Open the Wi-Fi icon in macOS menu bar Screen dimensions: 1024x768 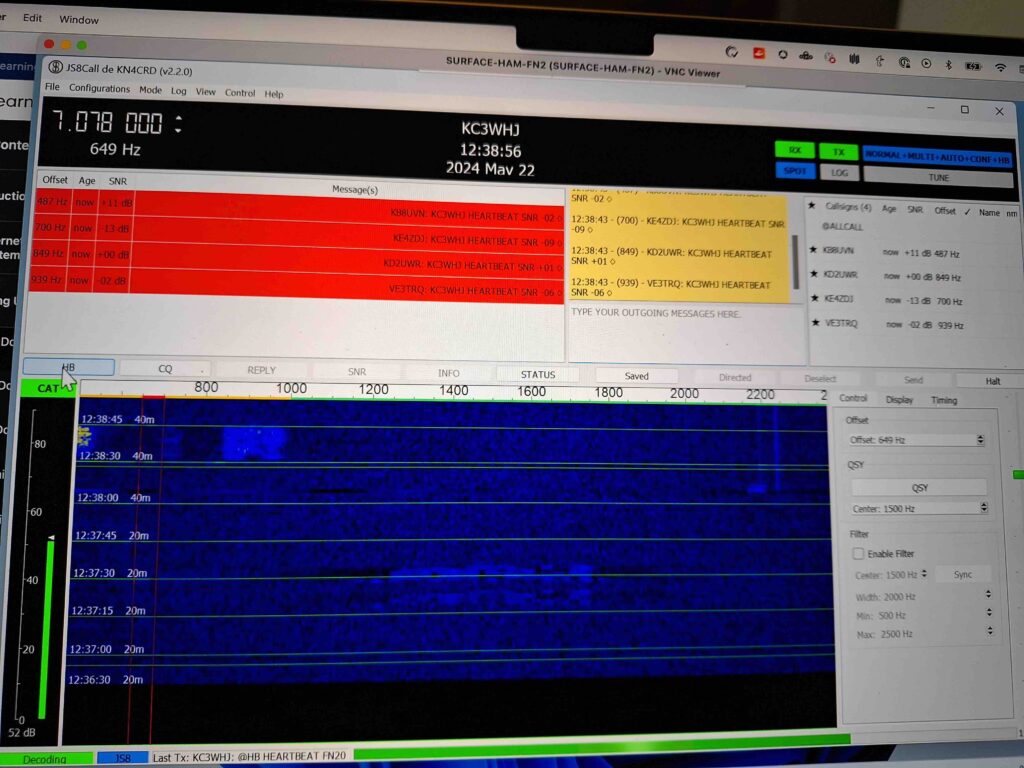[x=1000, y=67]
